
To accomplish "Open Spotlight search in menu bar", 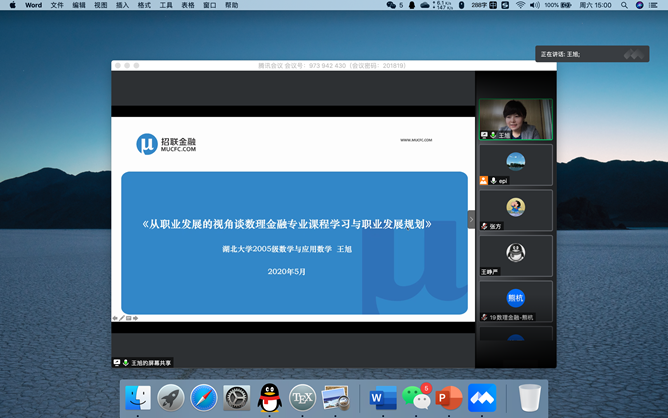I will click(x=623, y=5).
